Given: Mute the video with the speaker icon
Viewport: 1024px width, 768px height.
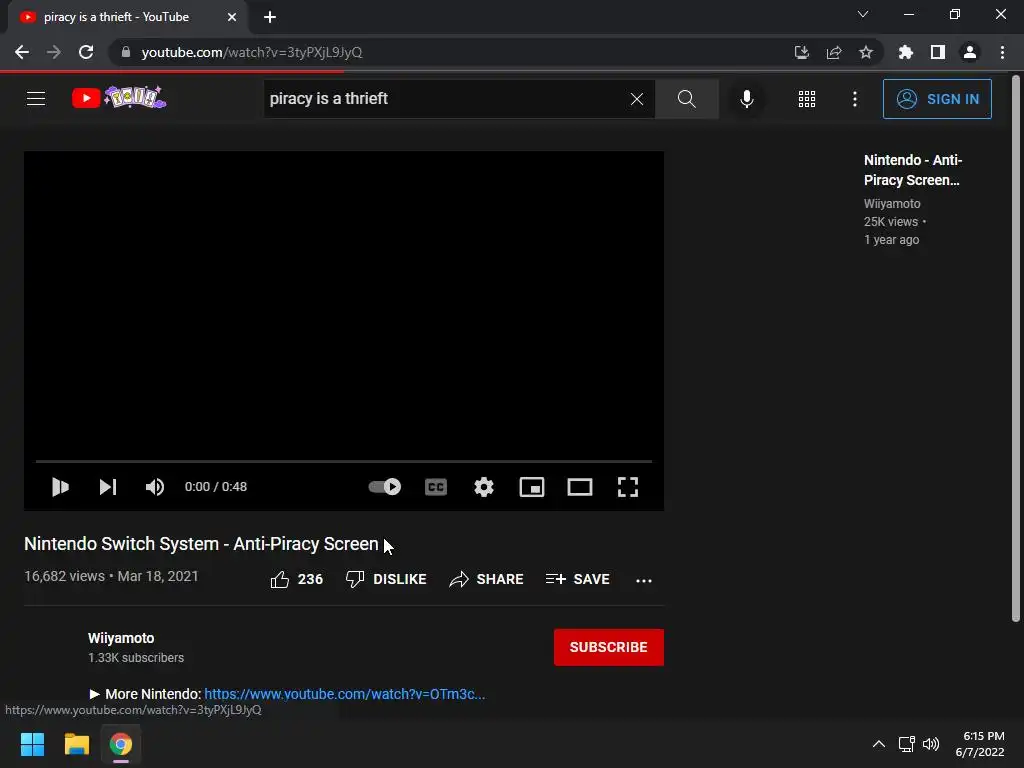Looking at the screenshot, I should 155,487.
